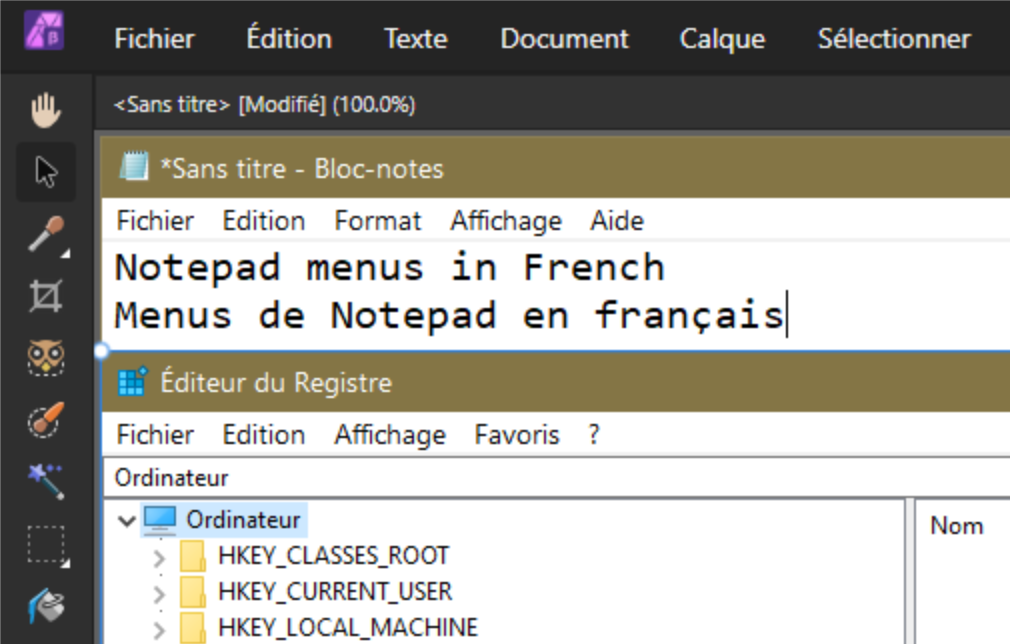The width and height of the screenshot is (1010, 644).
Task: Open the Texte menu
Action: 416,39
